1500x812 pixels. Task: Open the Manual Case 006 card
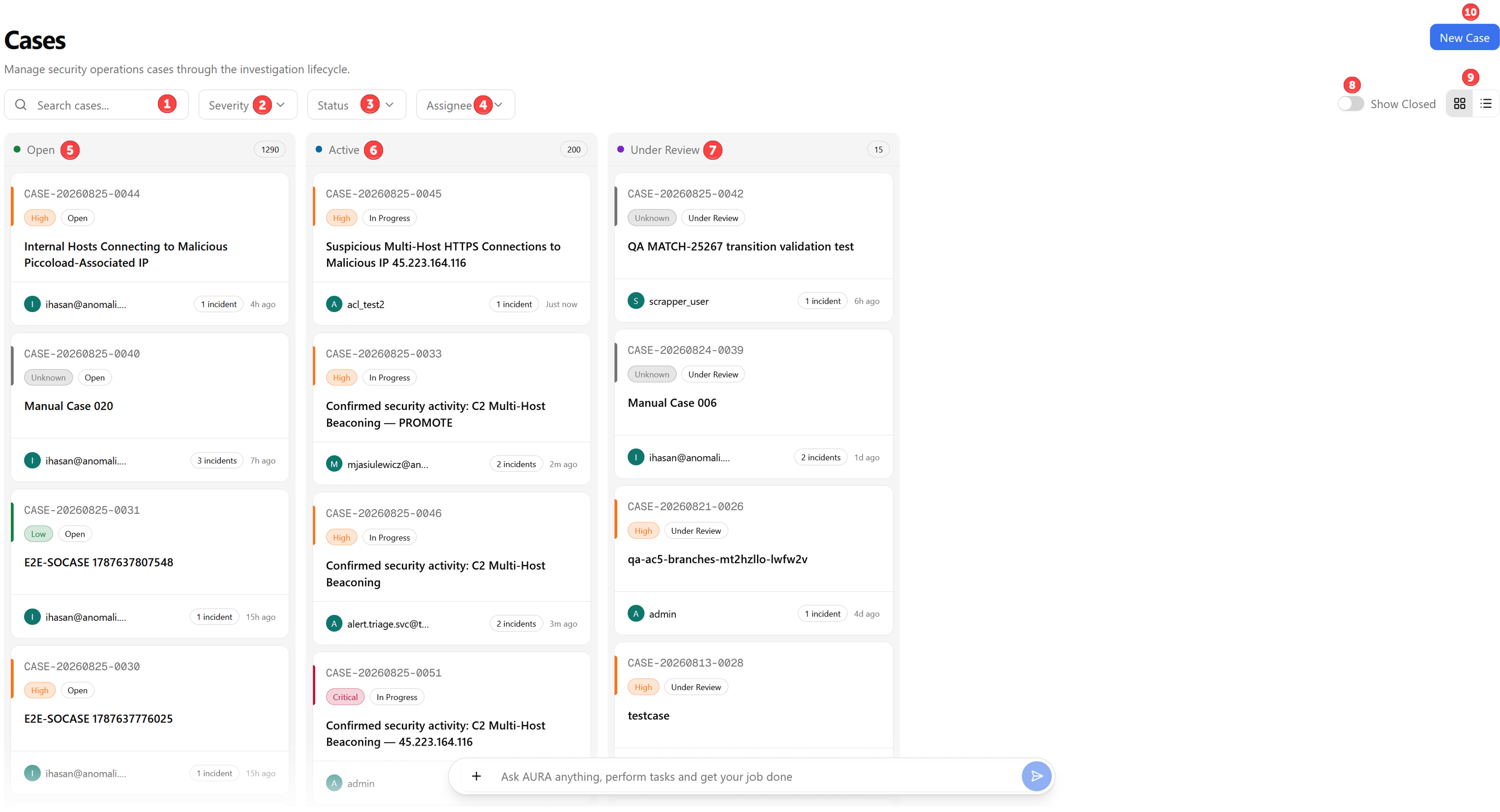tap(753, 404)
